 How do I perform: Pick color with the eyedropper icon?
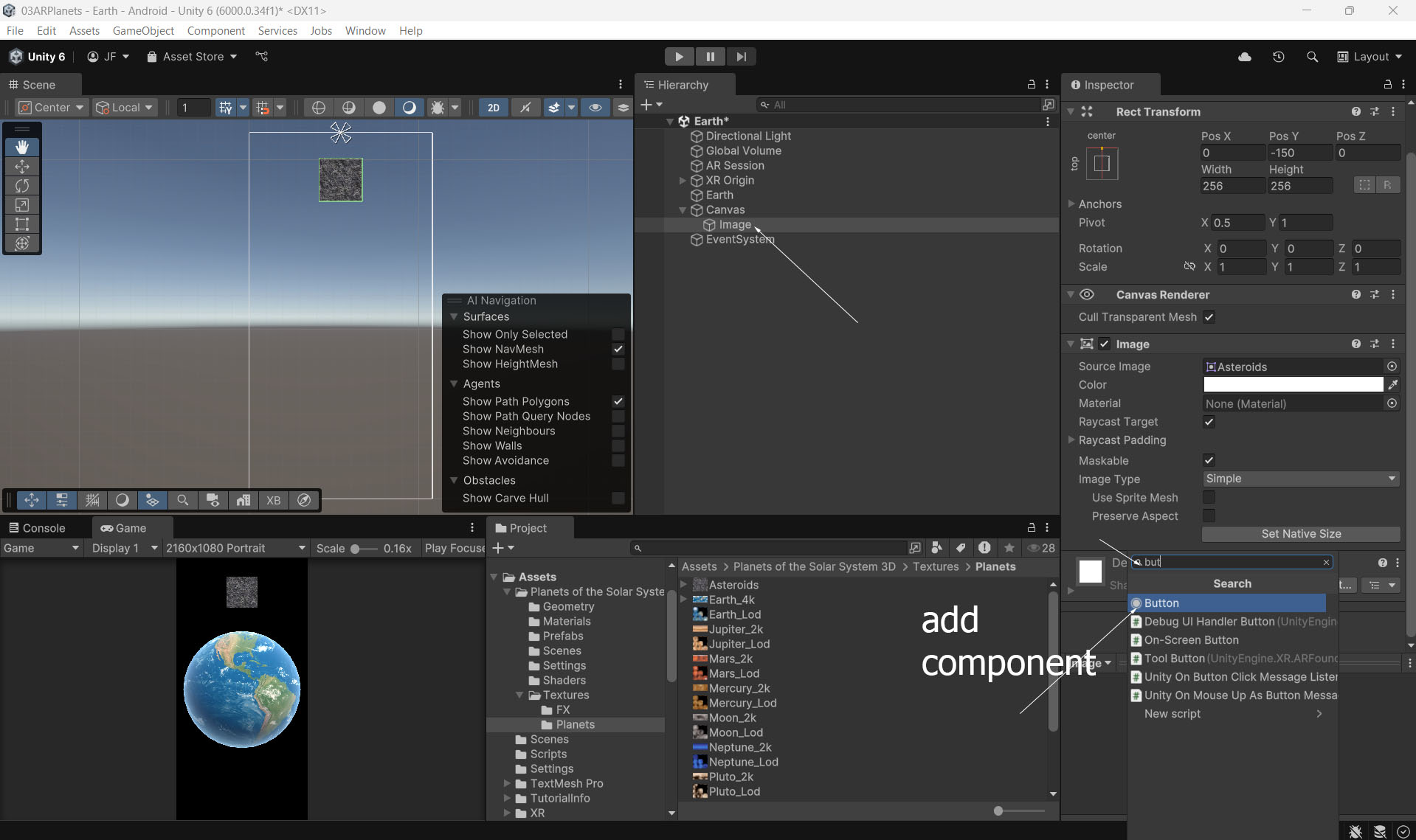tap(1392, 385)
